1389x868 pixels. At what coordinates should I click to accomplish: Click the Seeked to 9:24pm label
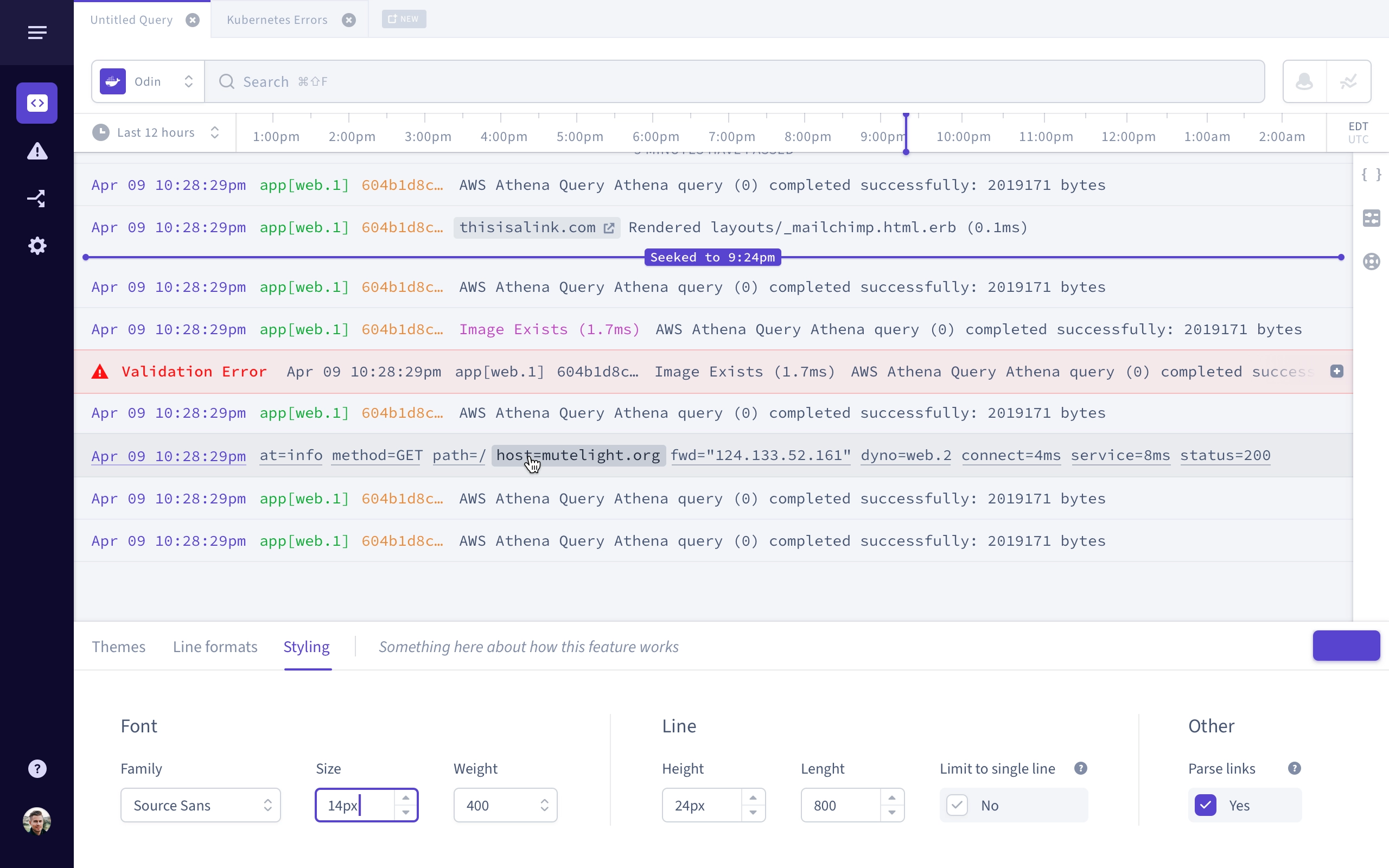[x=713, y=258]
